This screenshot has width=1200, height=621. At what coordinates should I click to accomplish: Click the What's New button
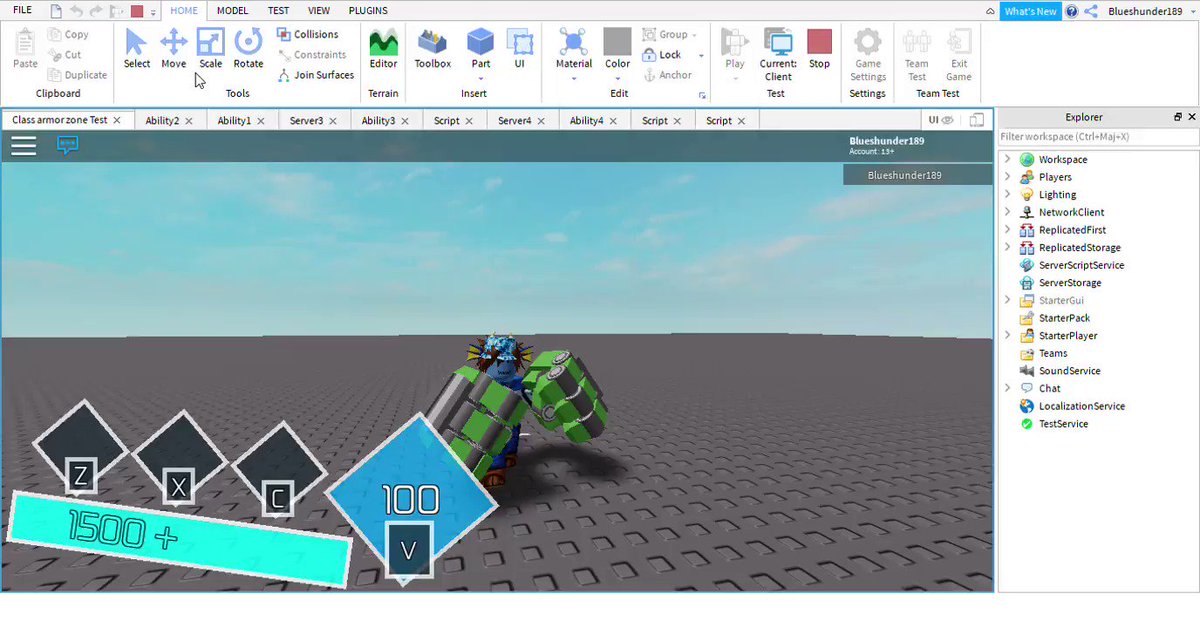click(x=1030, y=11)
